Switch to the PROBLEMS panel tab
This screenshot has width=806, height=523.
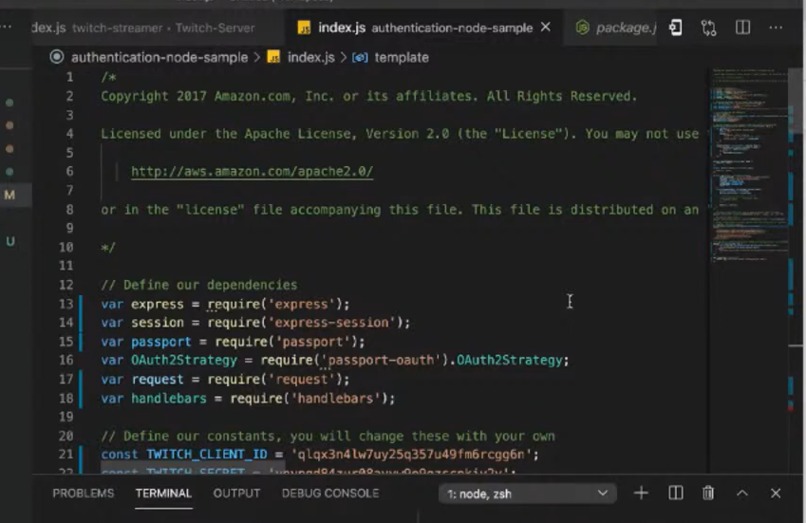[x=83, y=493]
